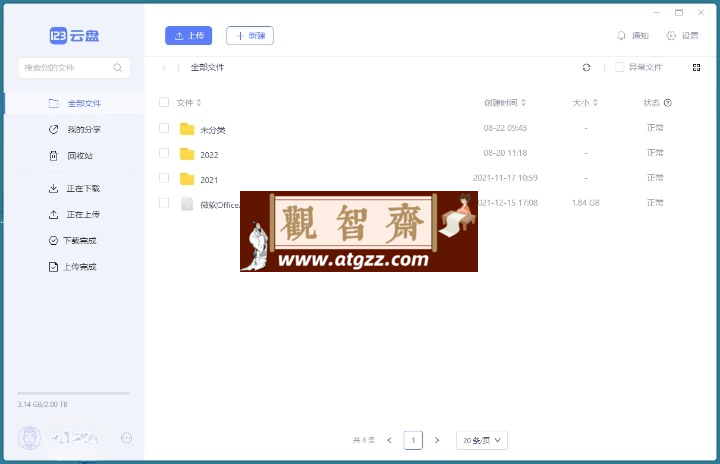Click the user avatar
This screenshot has height=464, width=720.
pyautogui.click(x=29, y=438)
